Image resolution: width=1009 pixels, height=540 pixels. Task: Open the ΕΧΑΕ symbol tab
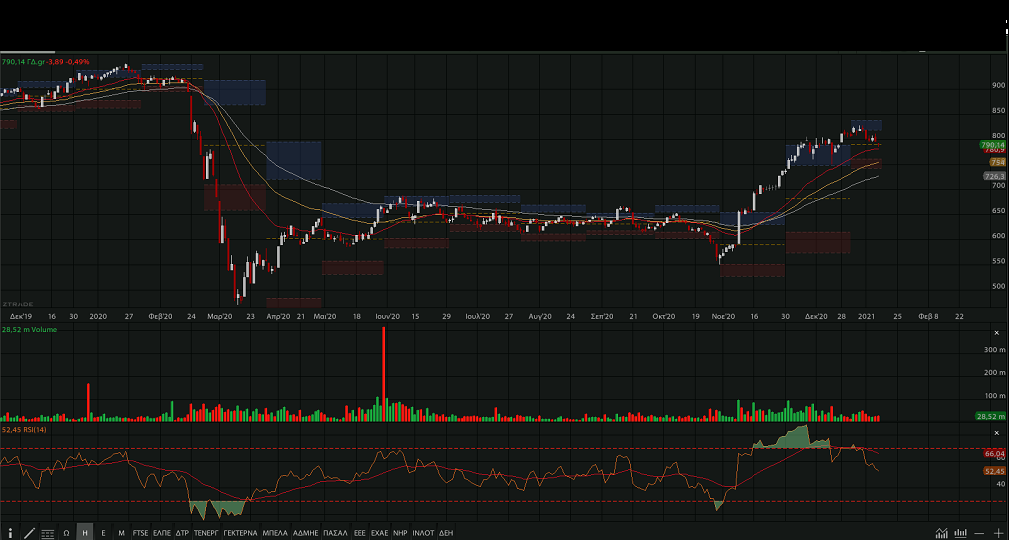(380, 533)
